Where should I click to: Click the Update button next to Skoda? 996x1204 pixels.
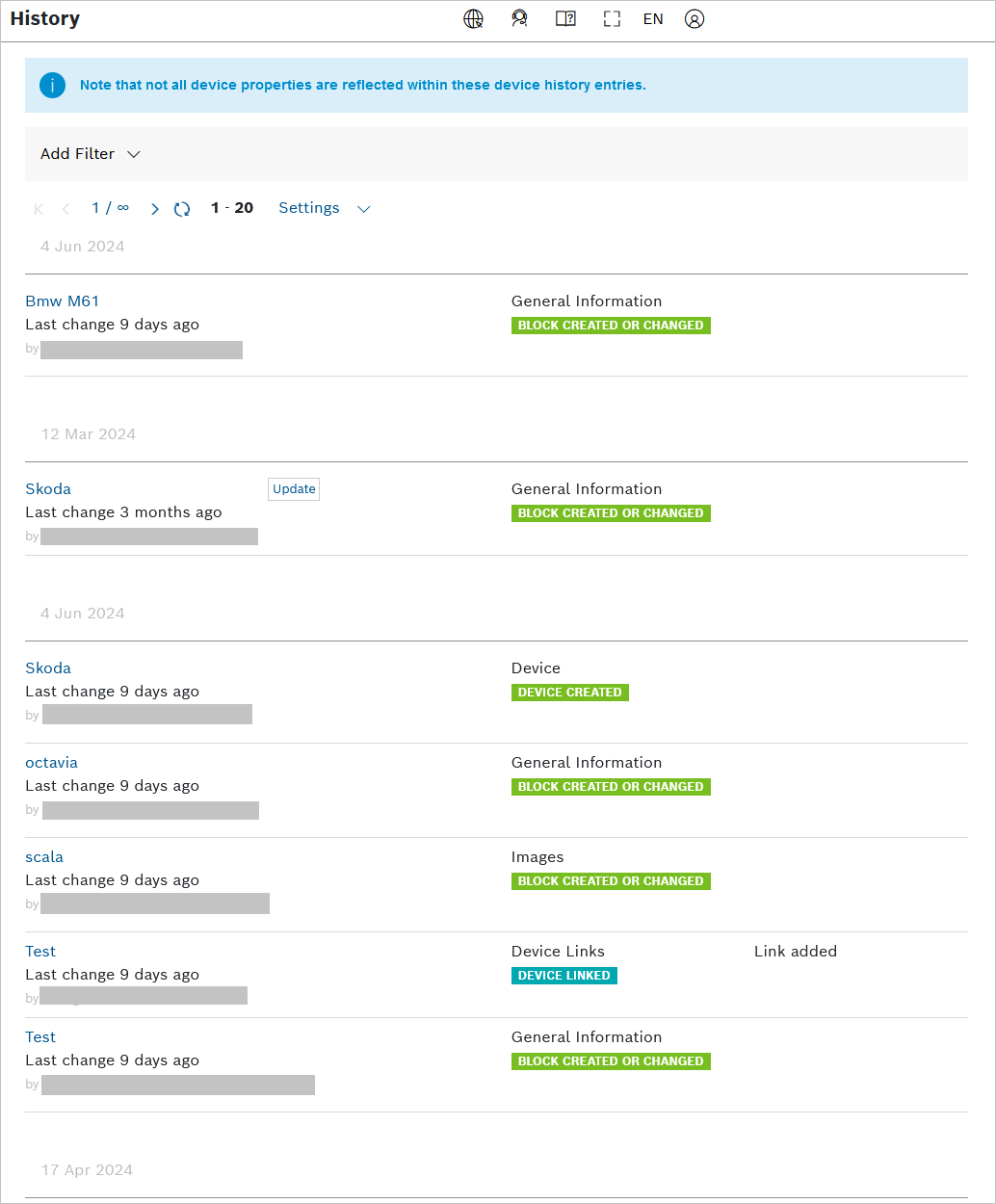[x=294, y=489]
